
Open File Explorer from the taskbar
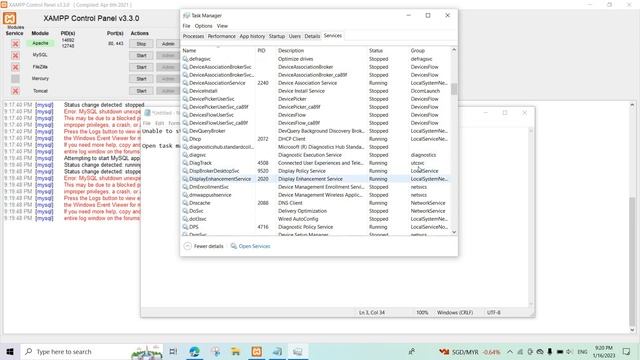click(x=236, y=352)
